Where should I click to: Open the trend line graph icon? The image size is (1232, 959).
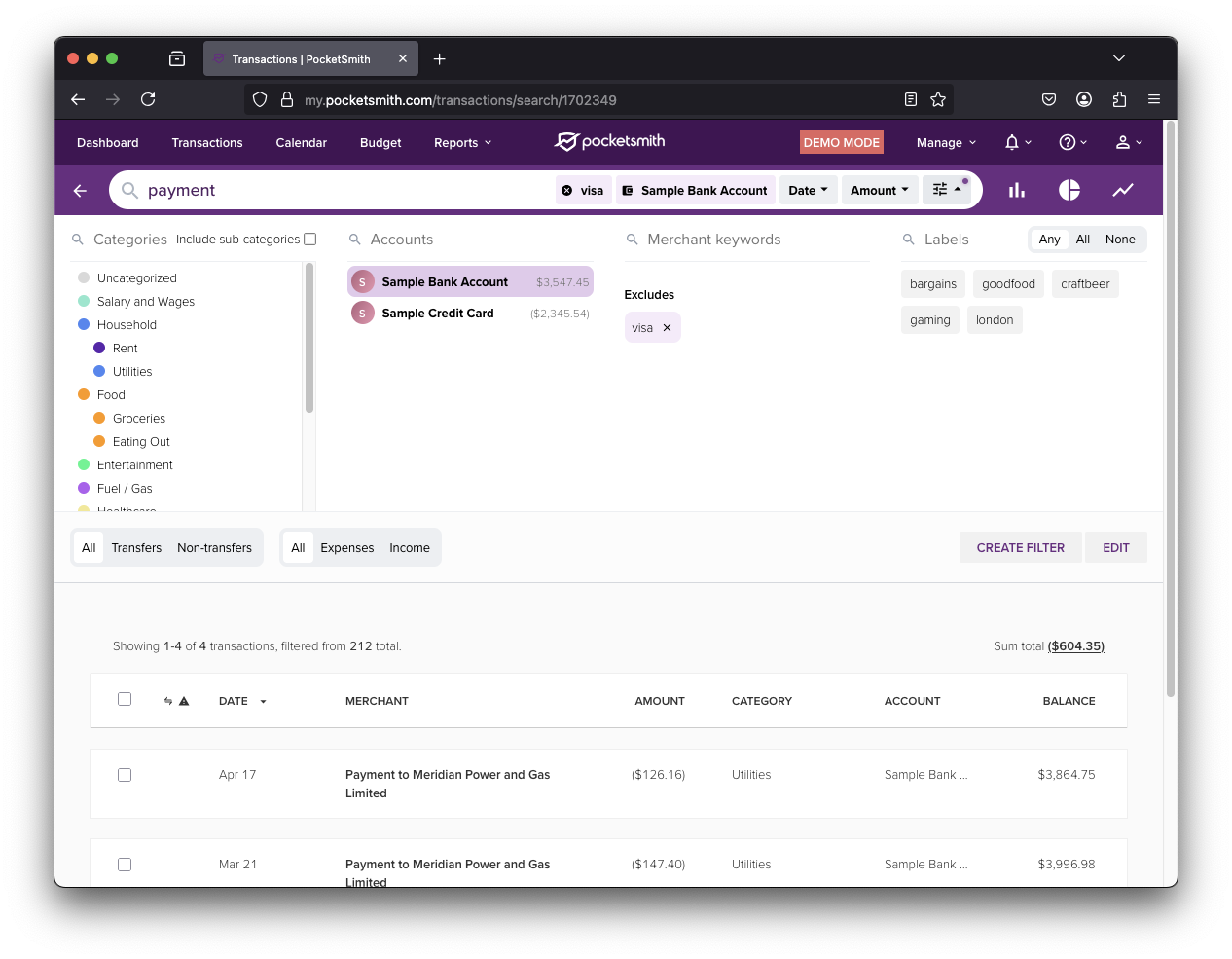(x=1123, y=191)
